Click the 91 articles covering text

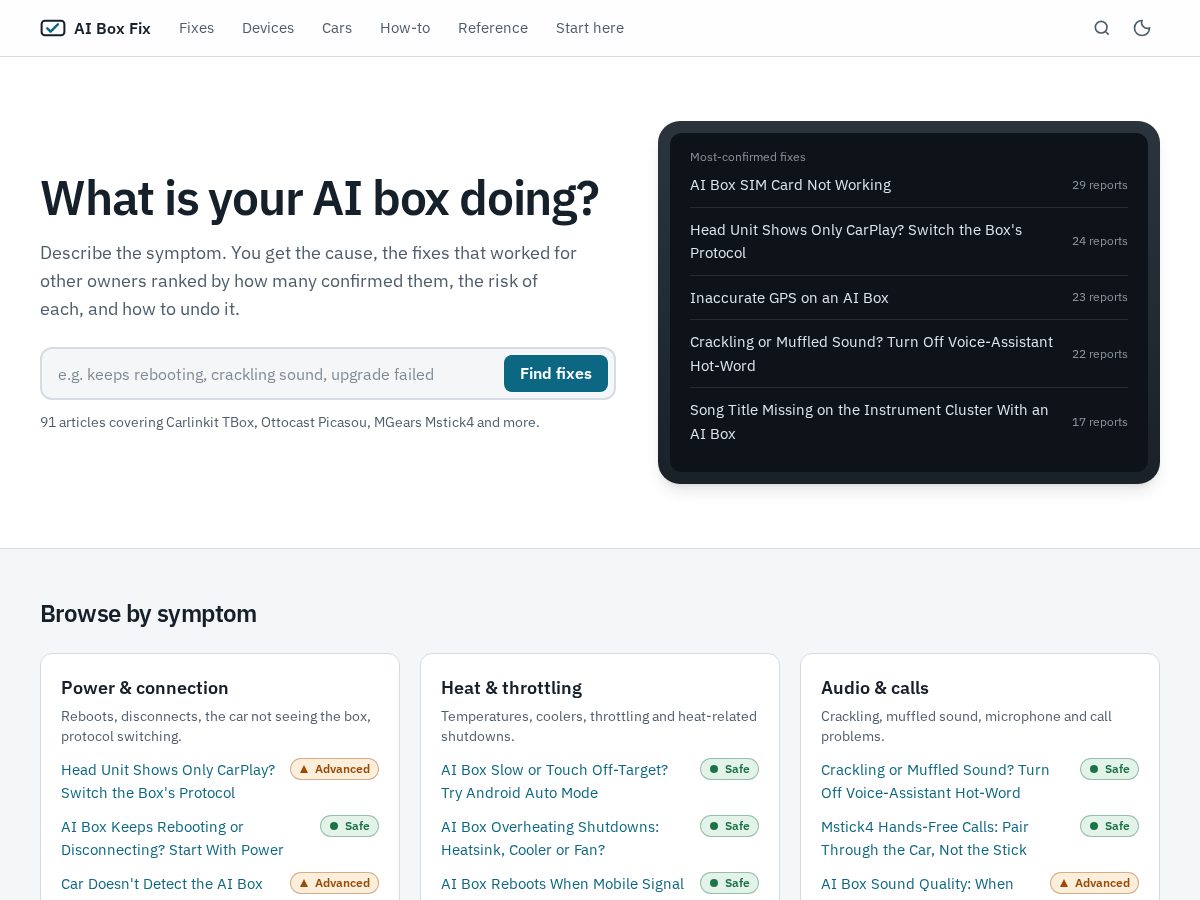click(x=289, y=422)
